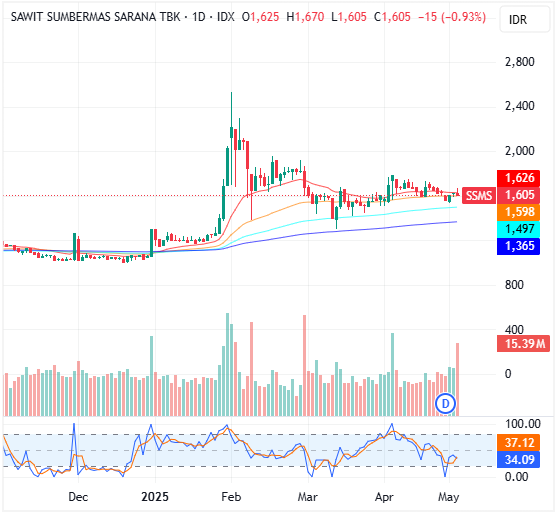Select the blue 1,365 moving average label
556x513 pixels.
pyautogui.click(x=518, y=246)
